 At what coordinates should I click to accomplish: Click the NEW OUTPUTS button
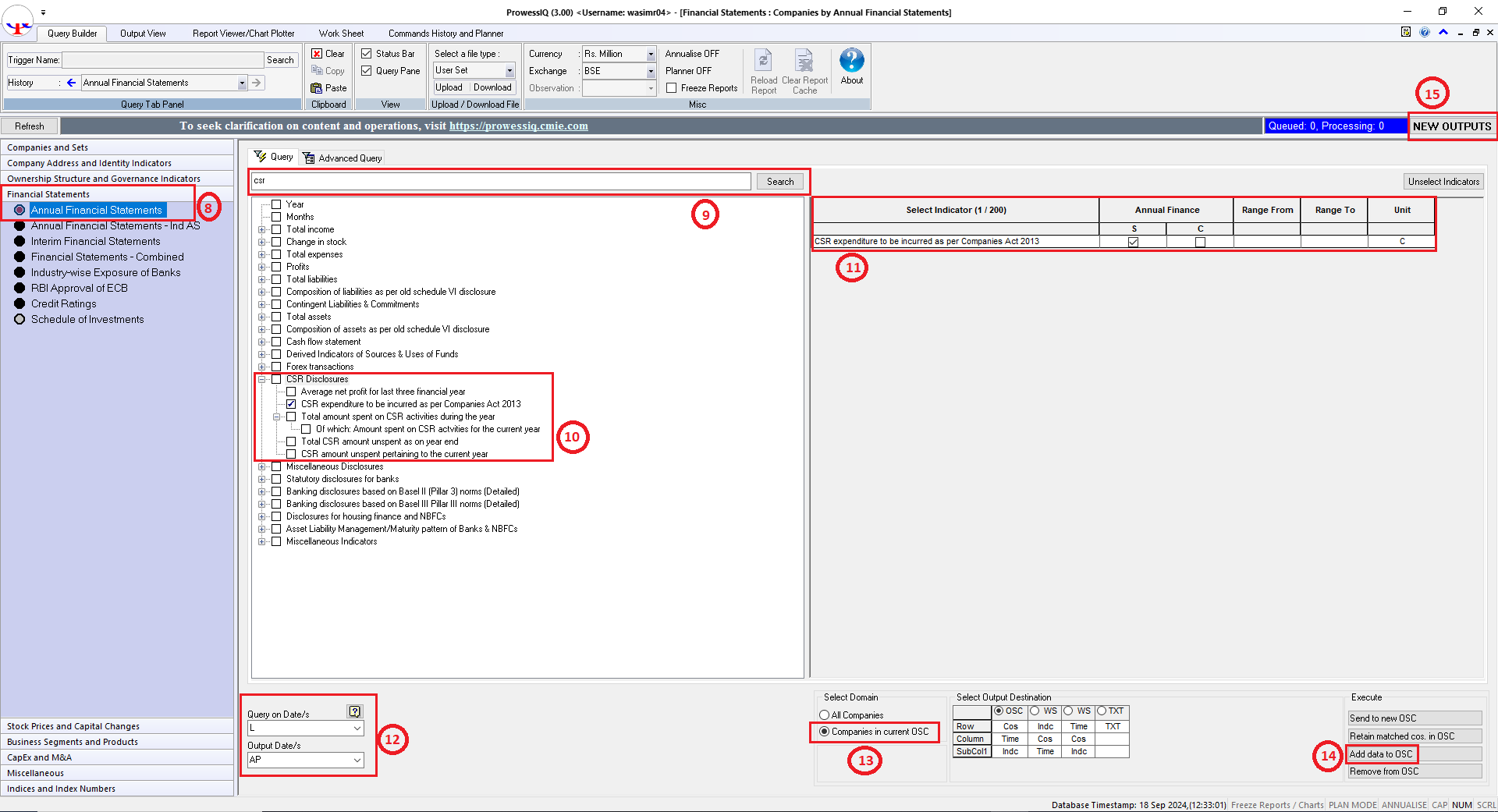click(1452, 126)
